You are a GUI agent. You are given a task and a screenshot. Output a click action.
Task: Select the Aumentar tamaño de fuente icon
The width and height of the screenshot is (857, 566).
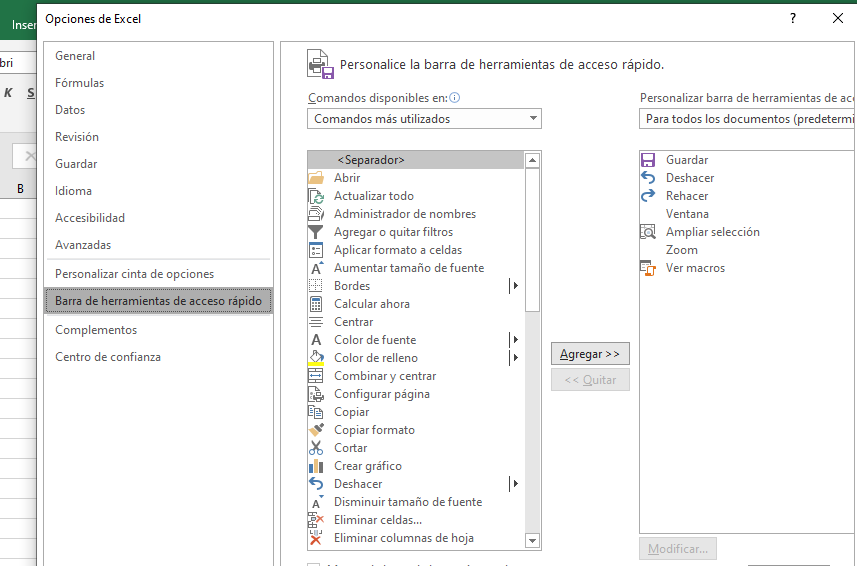pos(316,268)
